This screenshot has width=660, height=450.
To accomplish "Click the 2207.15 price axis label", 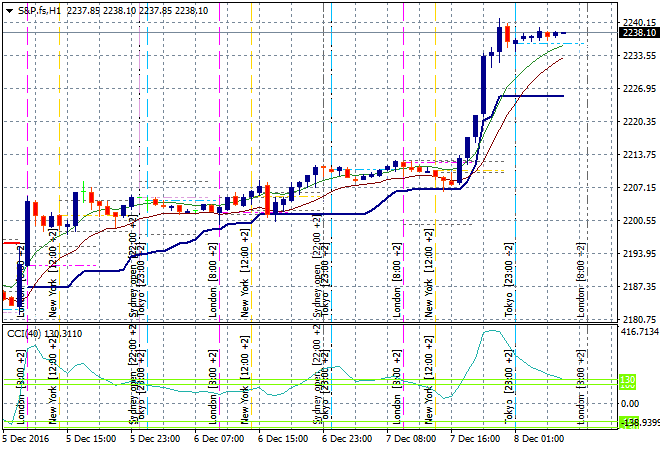I will coord(637,187).
